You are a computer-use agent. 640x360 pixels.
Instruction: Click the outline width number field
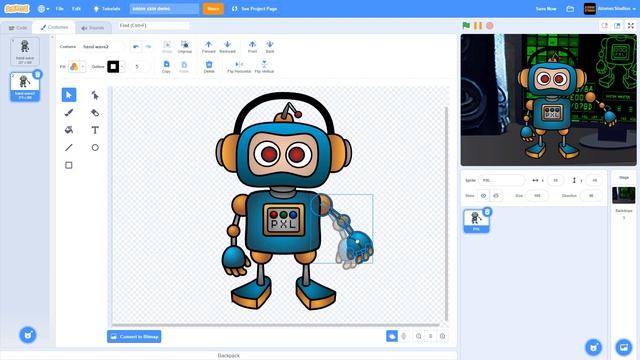click(x=137, y=67)
